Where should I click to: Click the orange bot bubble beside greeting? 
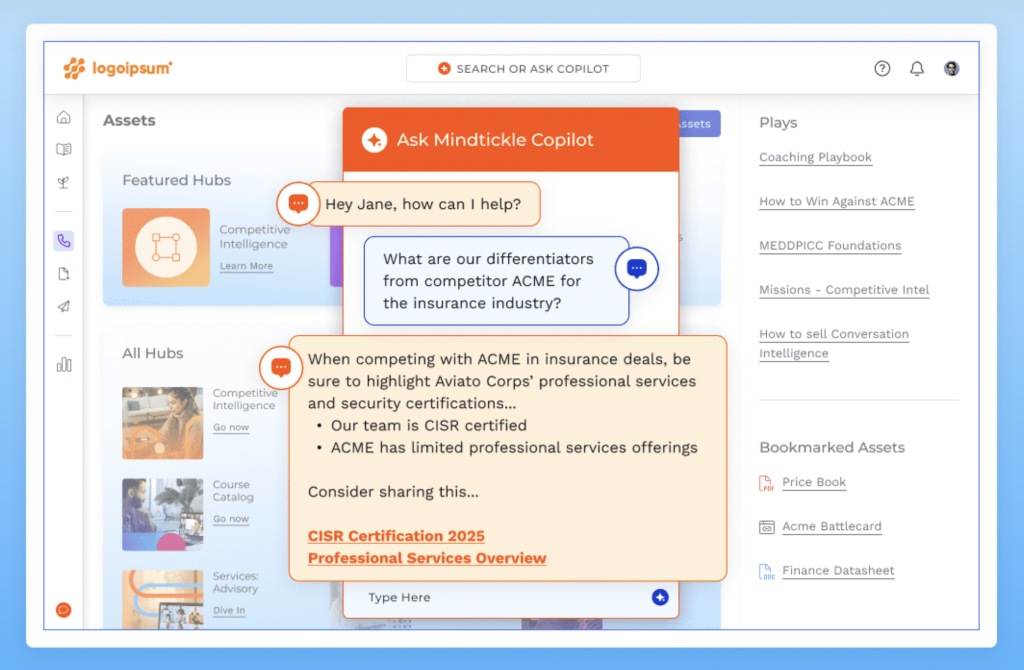(x=298, y=204)
